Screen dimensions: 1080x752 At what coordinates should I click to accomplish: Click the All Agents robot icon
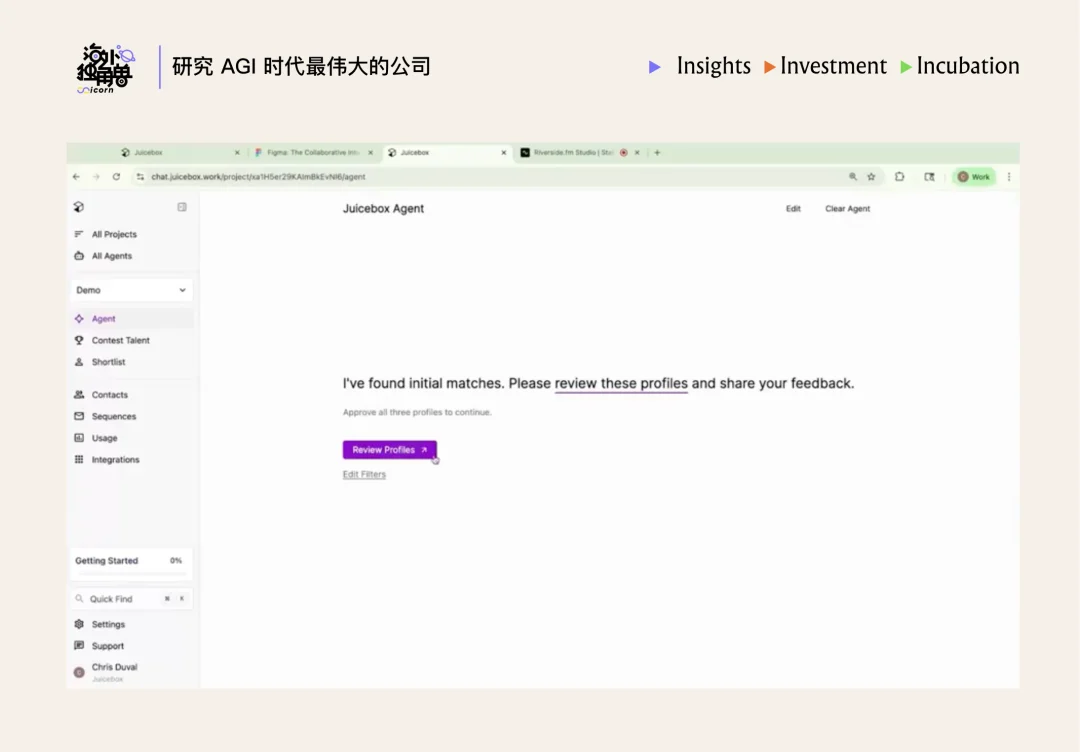pyautogui.click(x=79, y=256)
